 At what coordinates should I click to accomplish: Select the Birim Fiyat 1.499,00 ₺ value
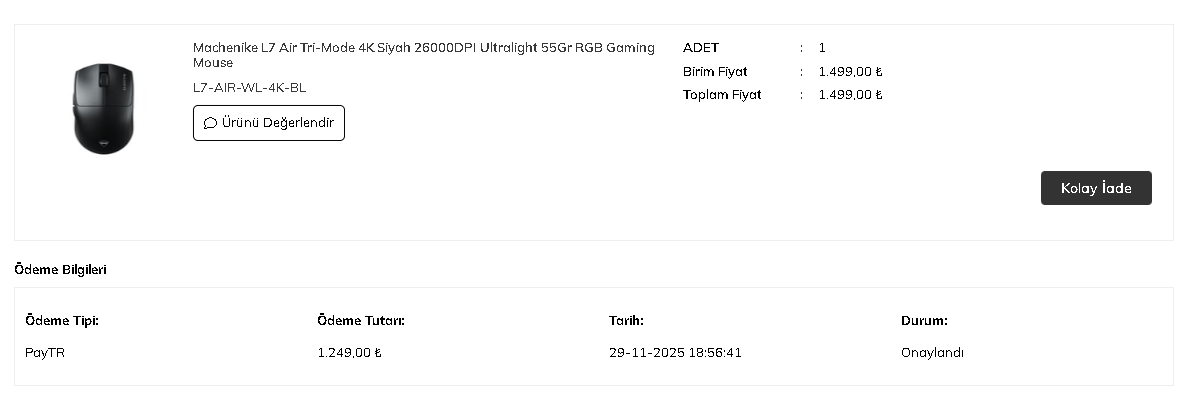click(x=850, y=72)
